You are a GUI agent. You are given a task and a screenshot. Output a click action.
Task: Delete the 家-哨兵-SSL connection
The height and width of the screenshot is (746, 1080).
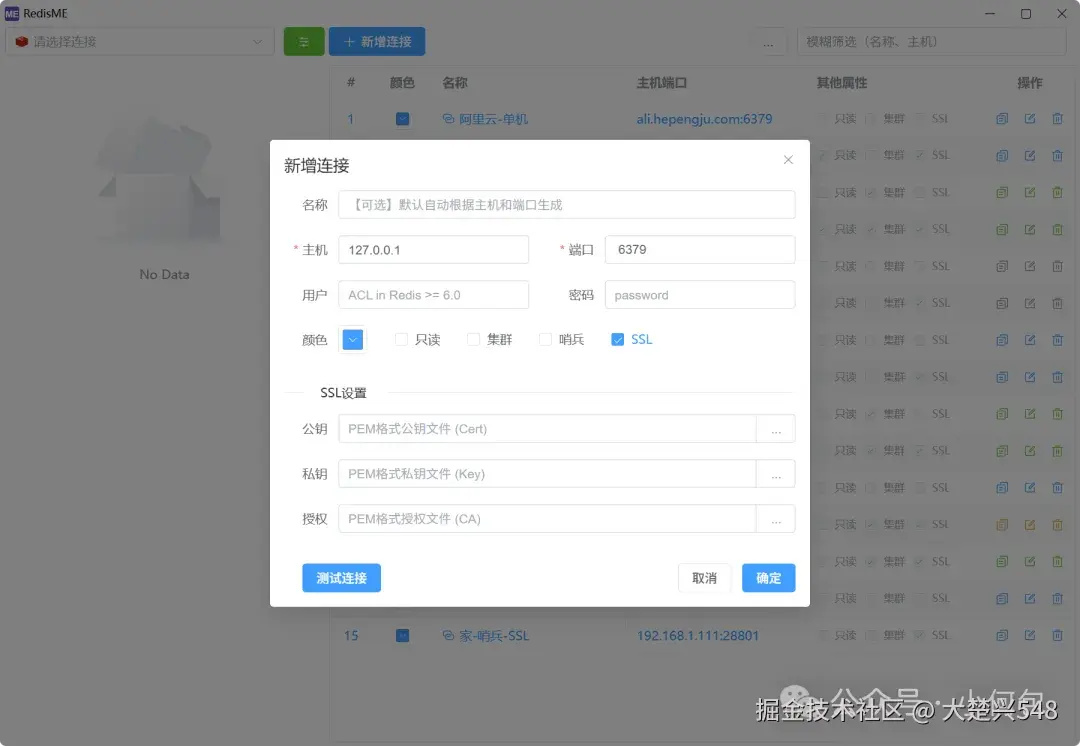1057,635
